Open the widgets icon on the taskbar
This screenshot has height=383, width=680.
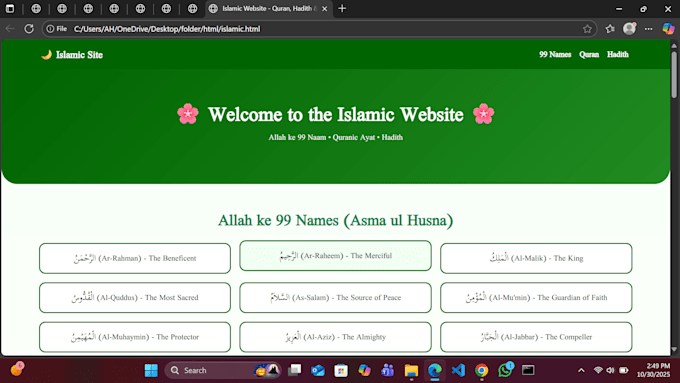pyautogui.click(x=17, y=369)
